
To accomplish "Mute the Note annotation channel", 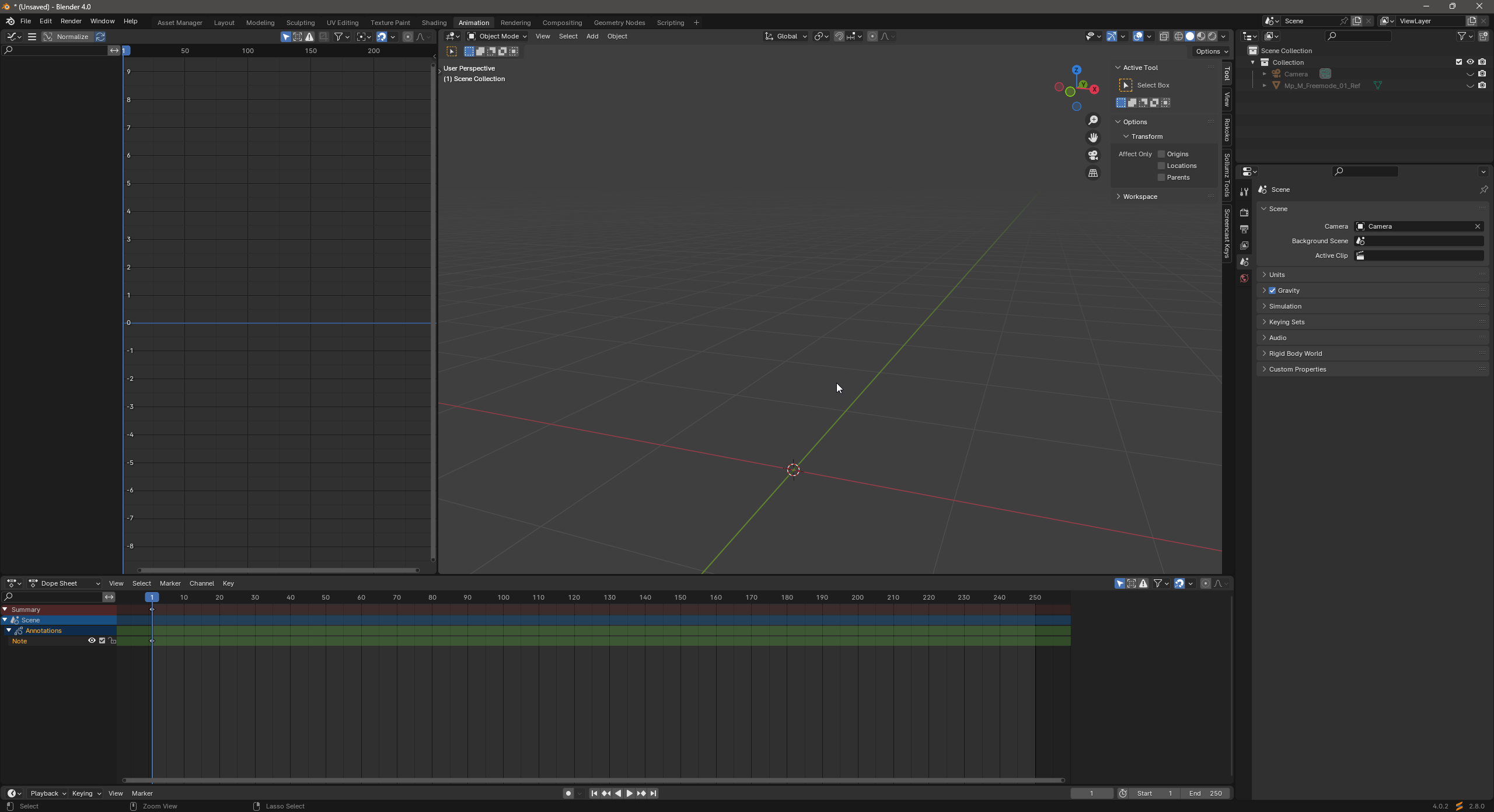I will tap(102, 640).
